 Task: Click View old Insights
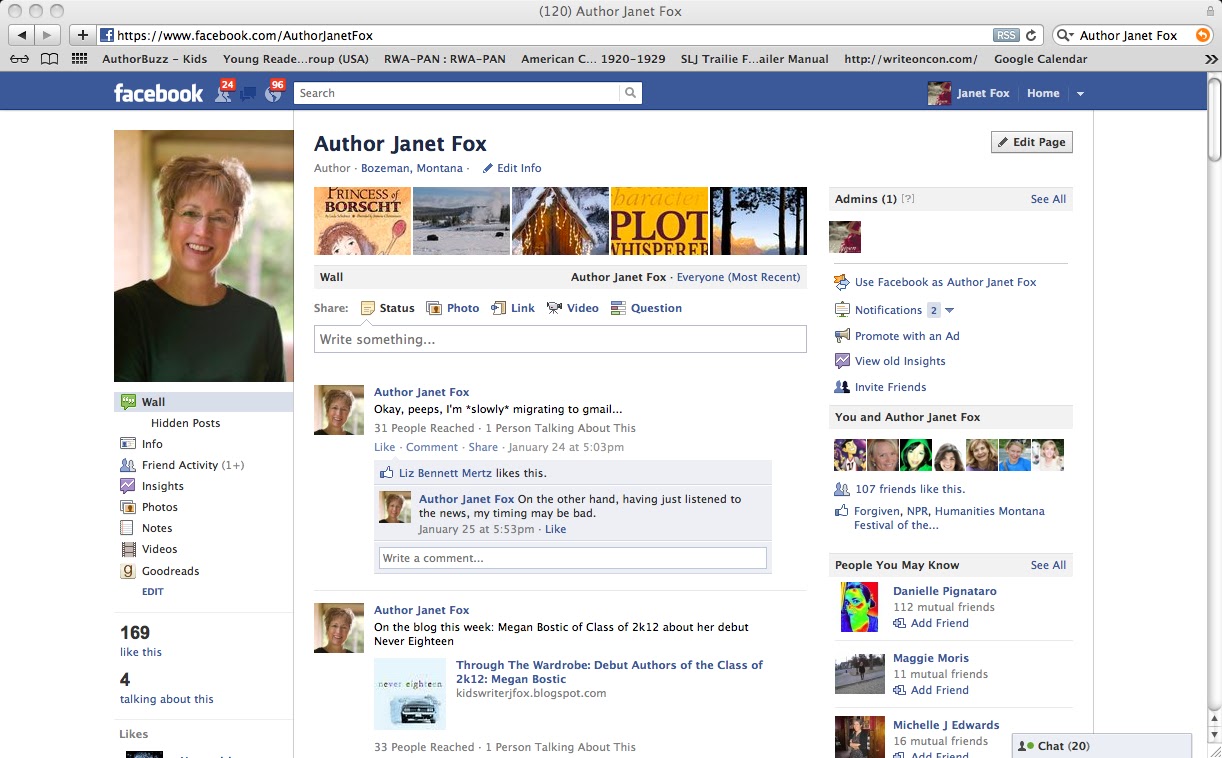pyautogui.click(x=900, y=361)
